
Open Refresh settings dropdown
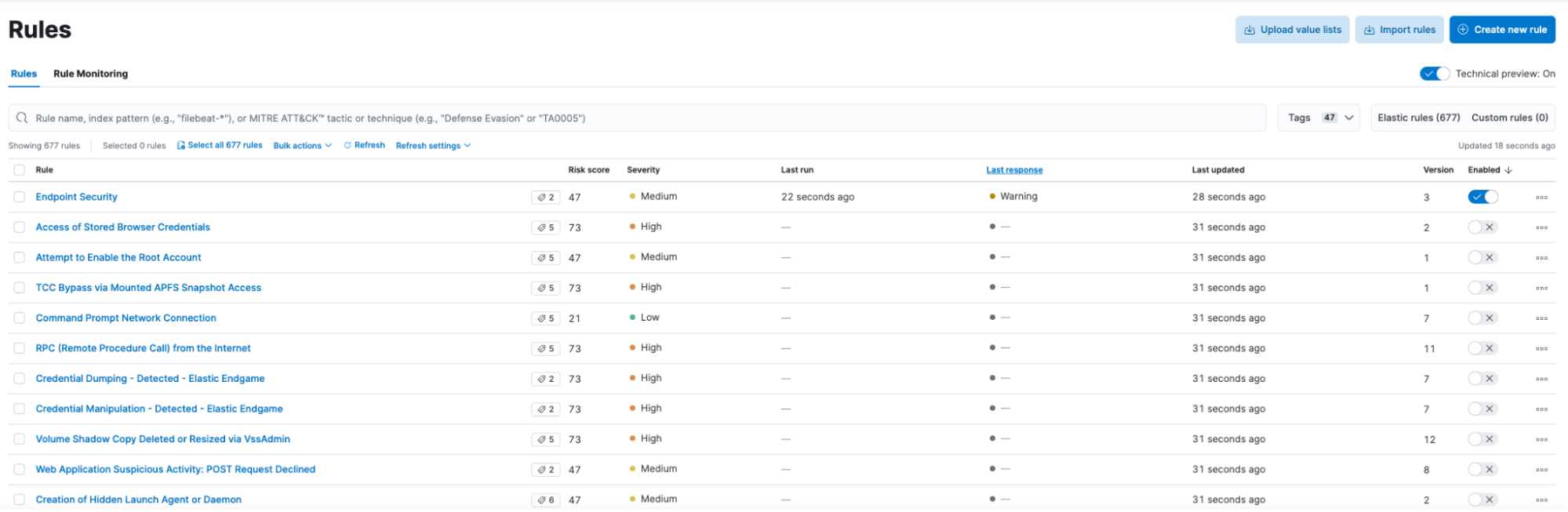(x=433, y=146)
